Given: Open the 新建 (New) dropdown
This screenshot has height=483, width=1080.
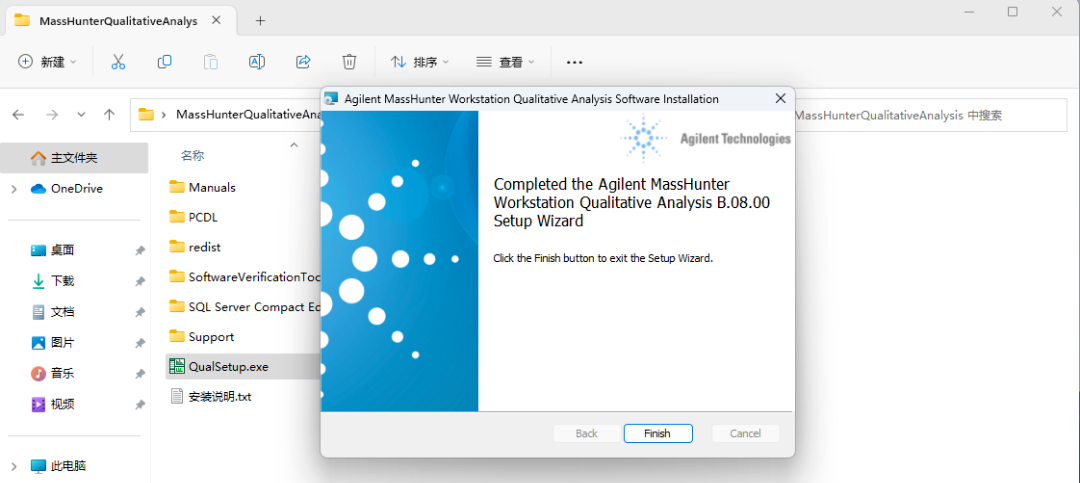Looking at the screenshot, I should (x=47, y=62).
